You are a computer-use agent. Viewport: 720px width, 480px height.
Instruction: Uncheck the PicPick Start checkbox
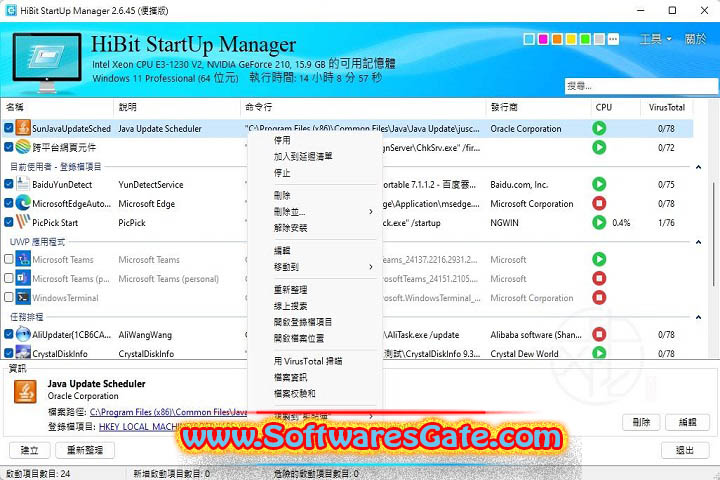[8, 222]
